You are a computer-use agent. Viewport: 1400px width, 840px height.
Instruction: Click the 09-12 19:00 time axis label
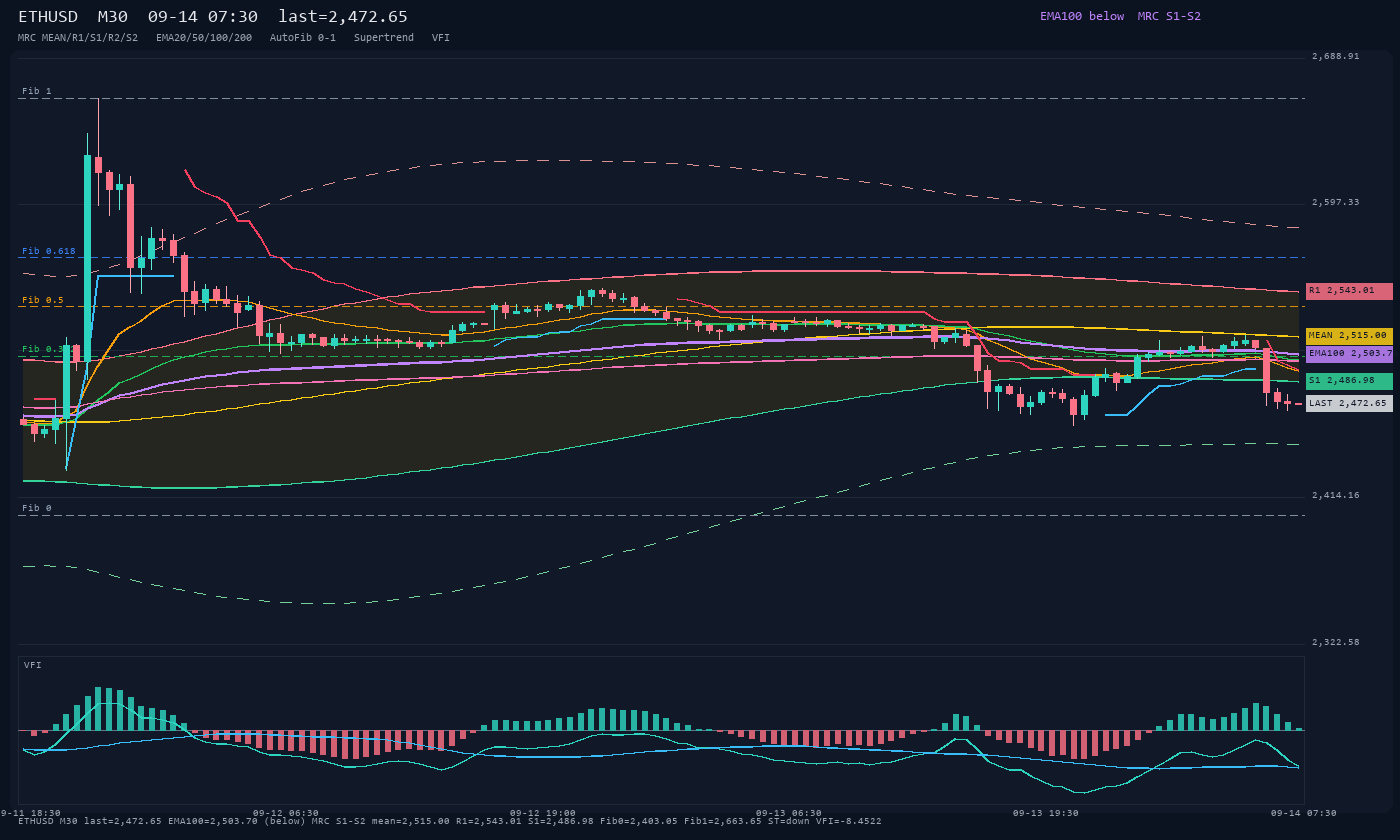coord(543,813)
